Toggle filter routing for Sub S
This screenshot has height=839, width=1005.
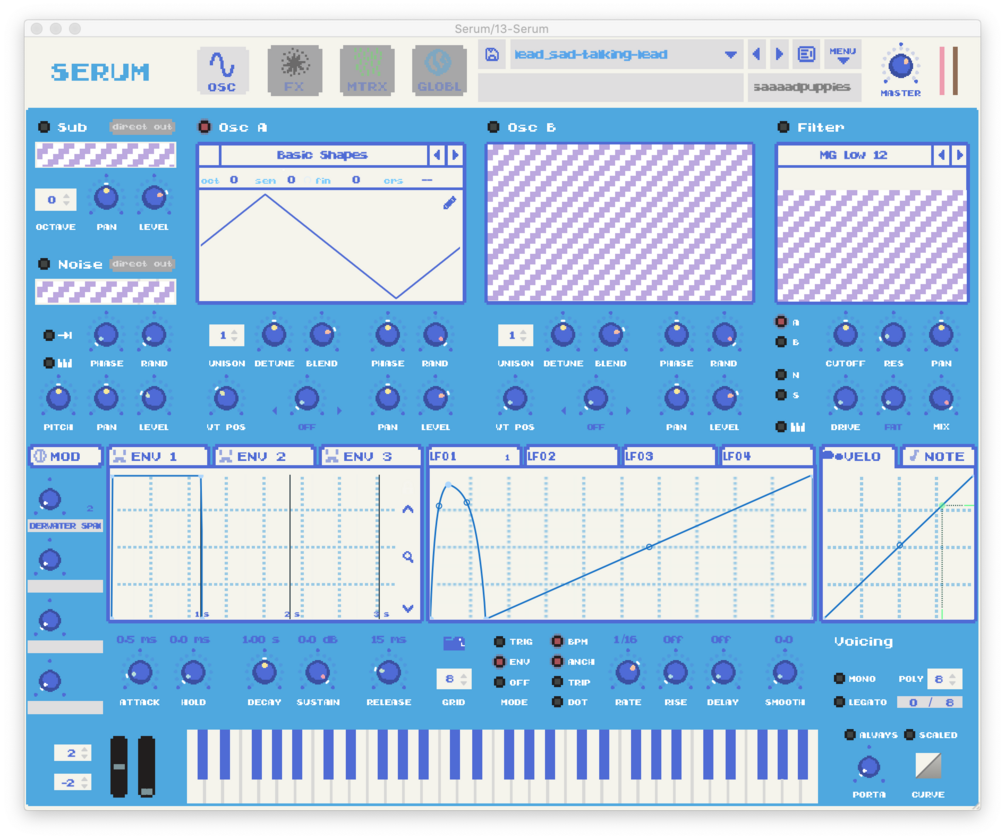coord(781,395)
